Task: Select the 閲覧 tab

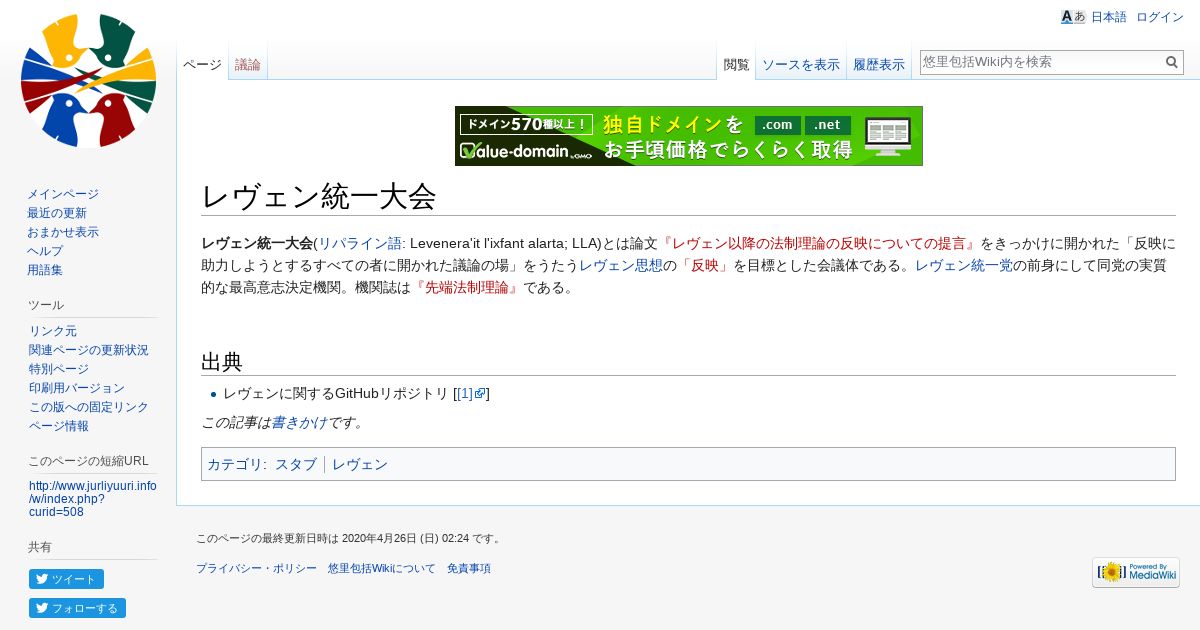Action: (736, 65)
